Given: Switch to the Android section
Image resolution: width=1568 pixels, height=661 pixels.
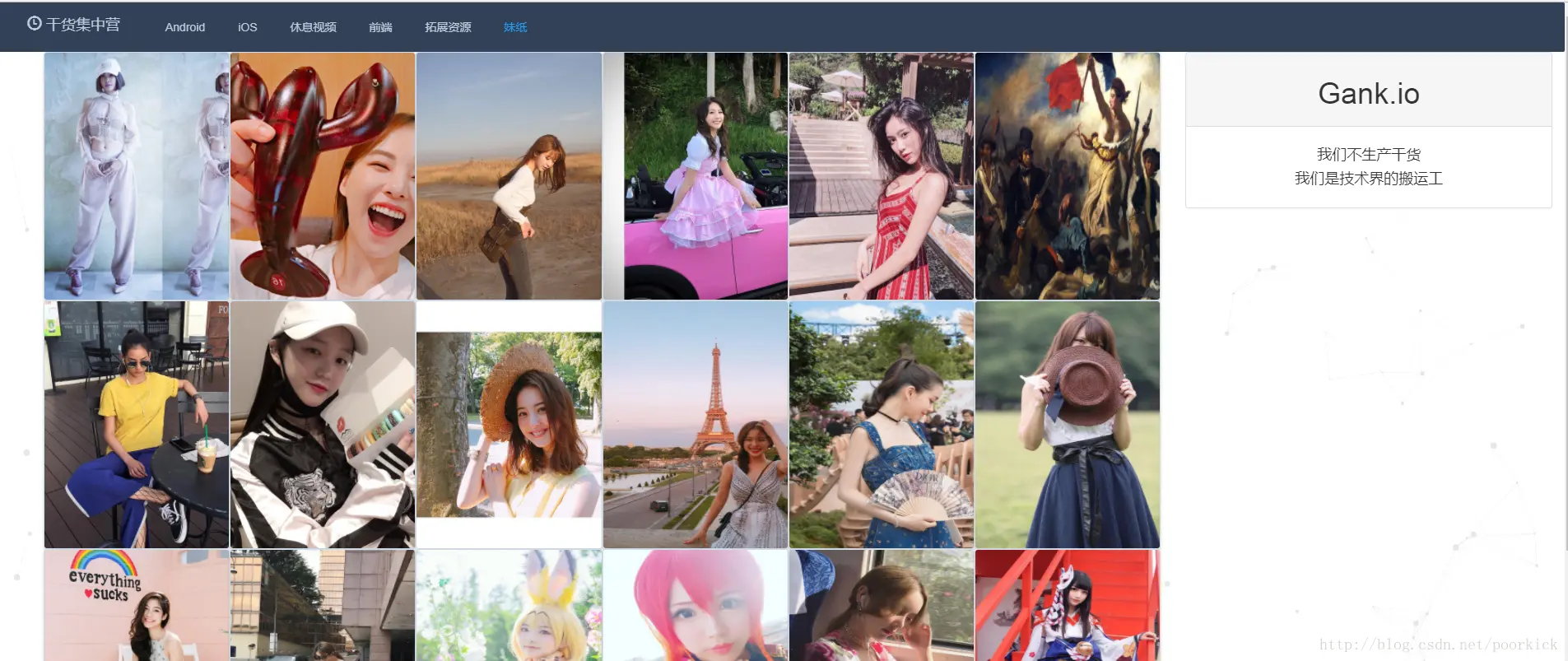Looking at the screenshot, I should 185,27.
